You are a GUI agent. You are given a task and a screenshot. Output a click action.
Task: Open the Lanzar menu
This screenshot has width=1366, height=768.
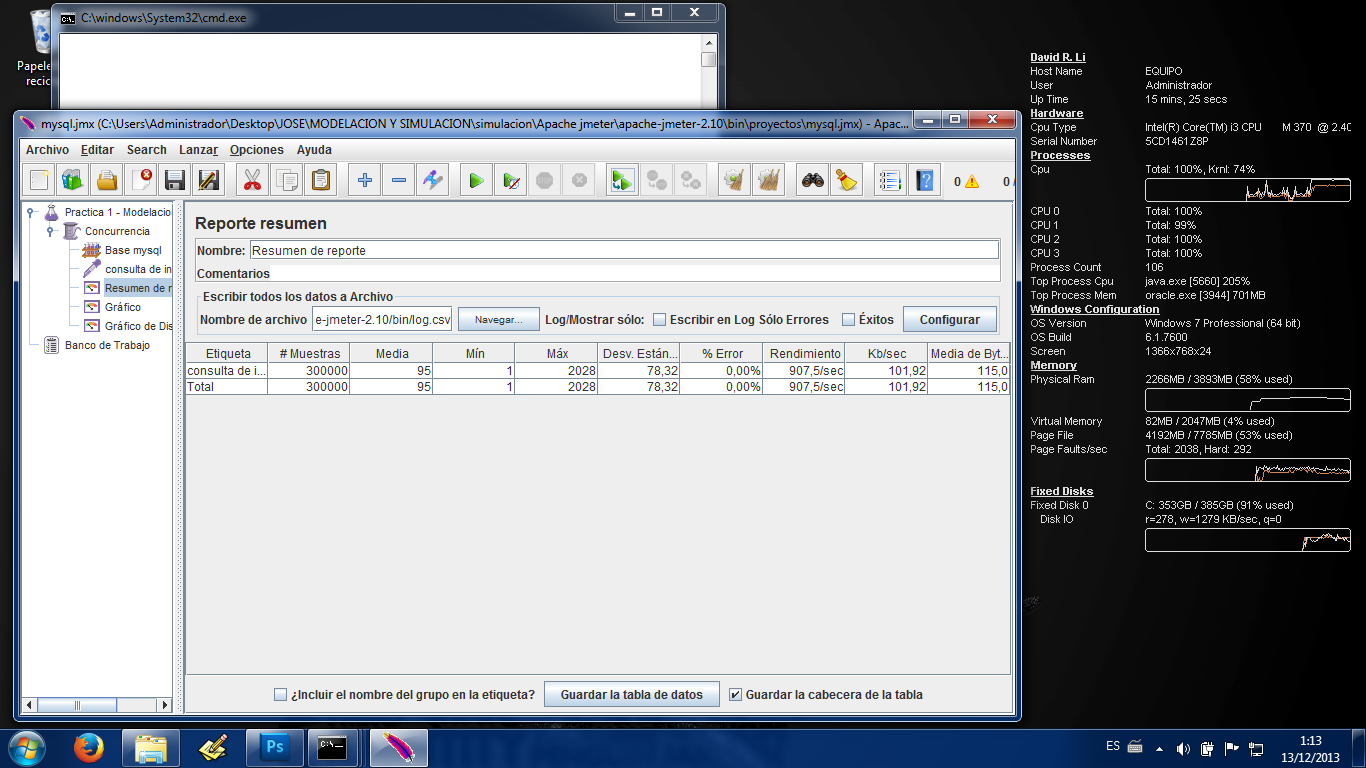198,150
